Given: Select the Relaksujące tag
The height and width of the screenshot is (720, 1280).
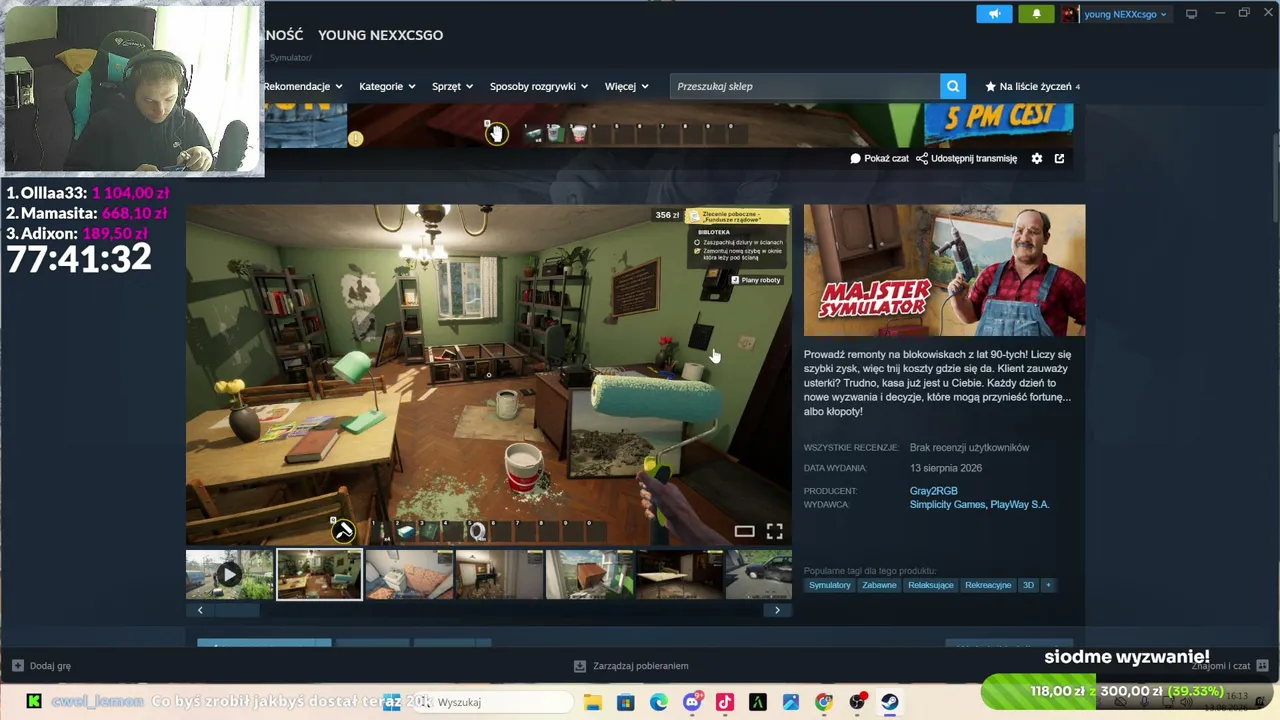Looking at the screenshot, I should pyautogui.click(x=931, y=585).
